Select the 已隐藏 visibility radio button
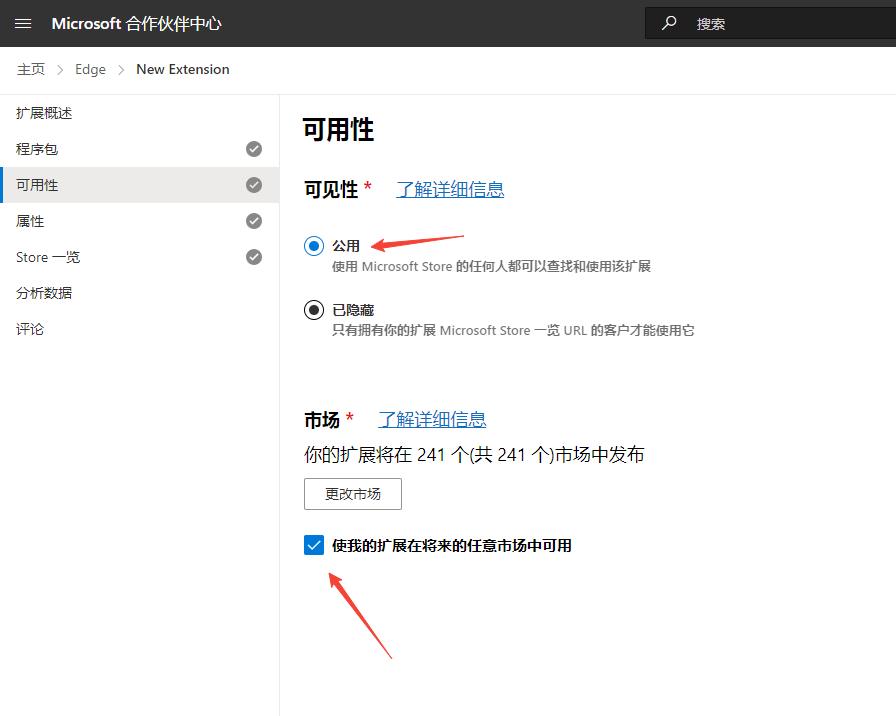 tap(314, 310)
